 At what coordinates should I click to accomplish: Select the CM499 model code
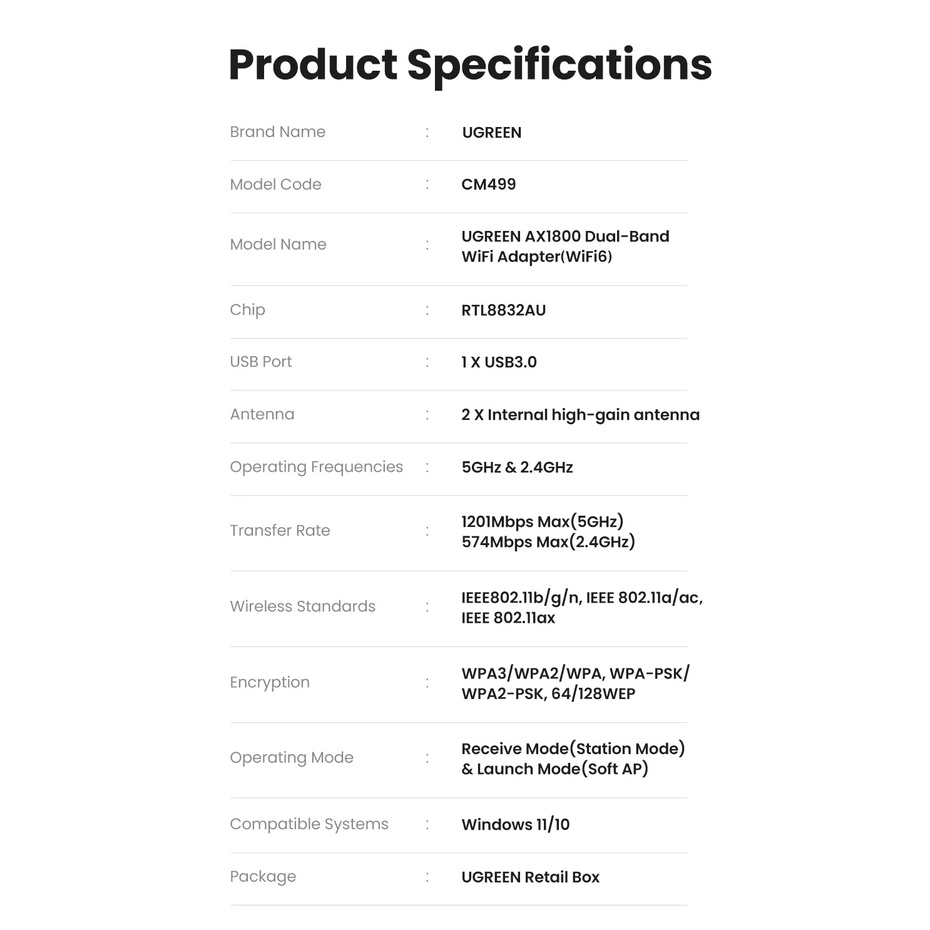[488, 184]
